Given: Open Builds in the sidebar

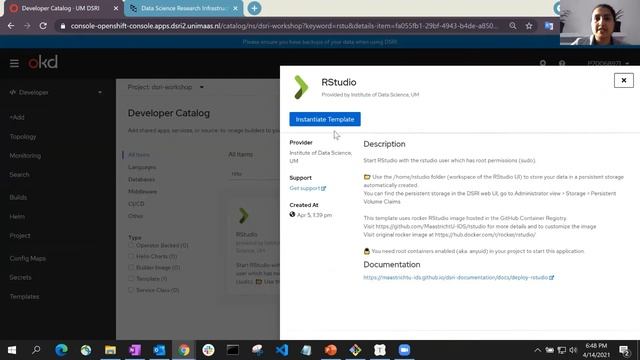Looking at the screenshot, I should (18, 198).
